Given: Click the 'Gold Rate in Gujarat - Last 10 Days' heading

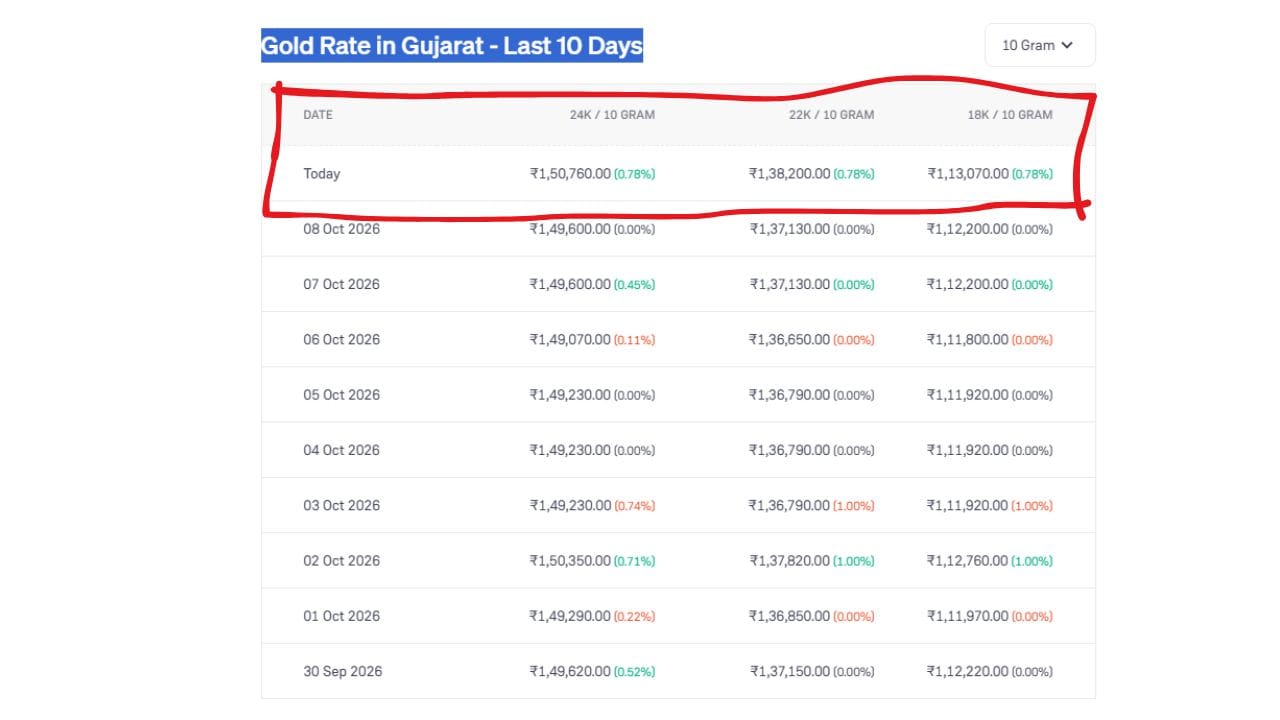Looking at the screenshot, I should pyautogui.click(x=452, y=46).
